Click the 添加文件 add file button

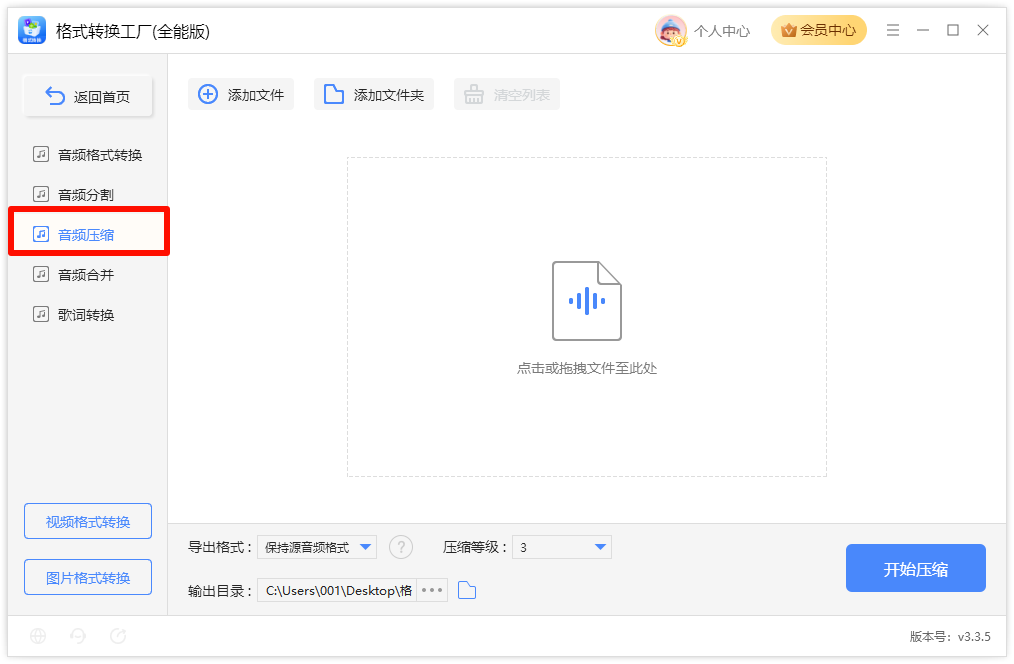241,94
